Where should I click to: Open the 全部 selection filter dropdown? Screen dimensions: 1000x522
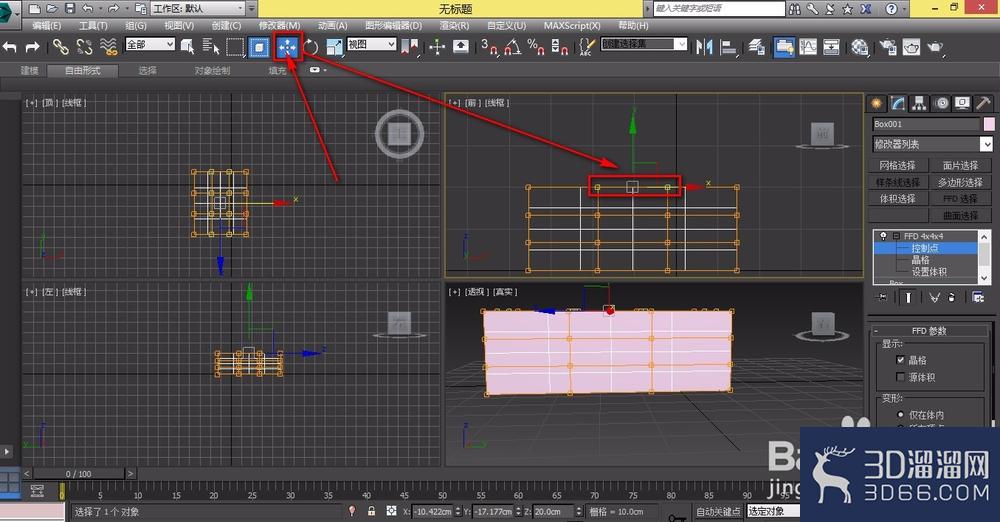150,44
